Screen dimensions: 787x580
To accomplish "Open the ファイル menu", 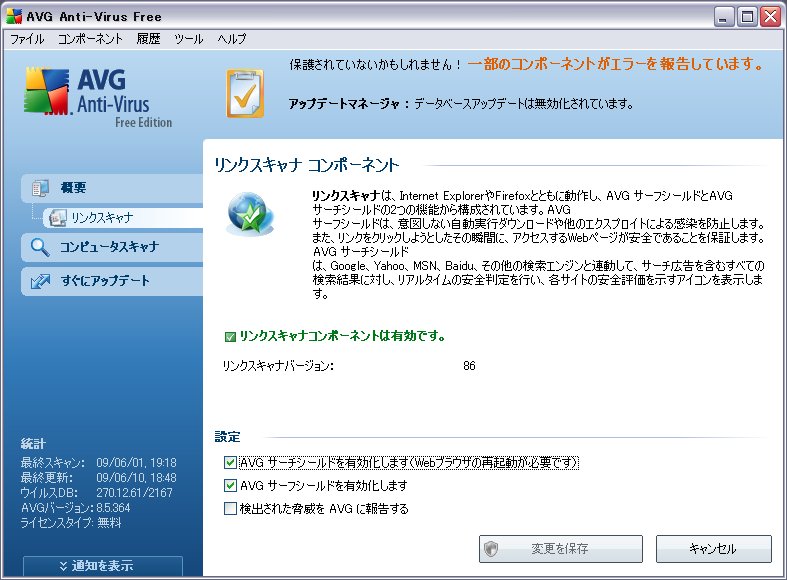I will pyautogui.click(x=27, y=39).
